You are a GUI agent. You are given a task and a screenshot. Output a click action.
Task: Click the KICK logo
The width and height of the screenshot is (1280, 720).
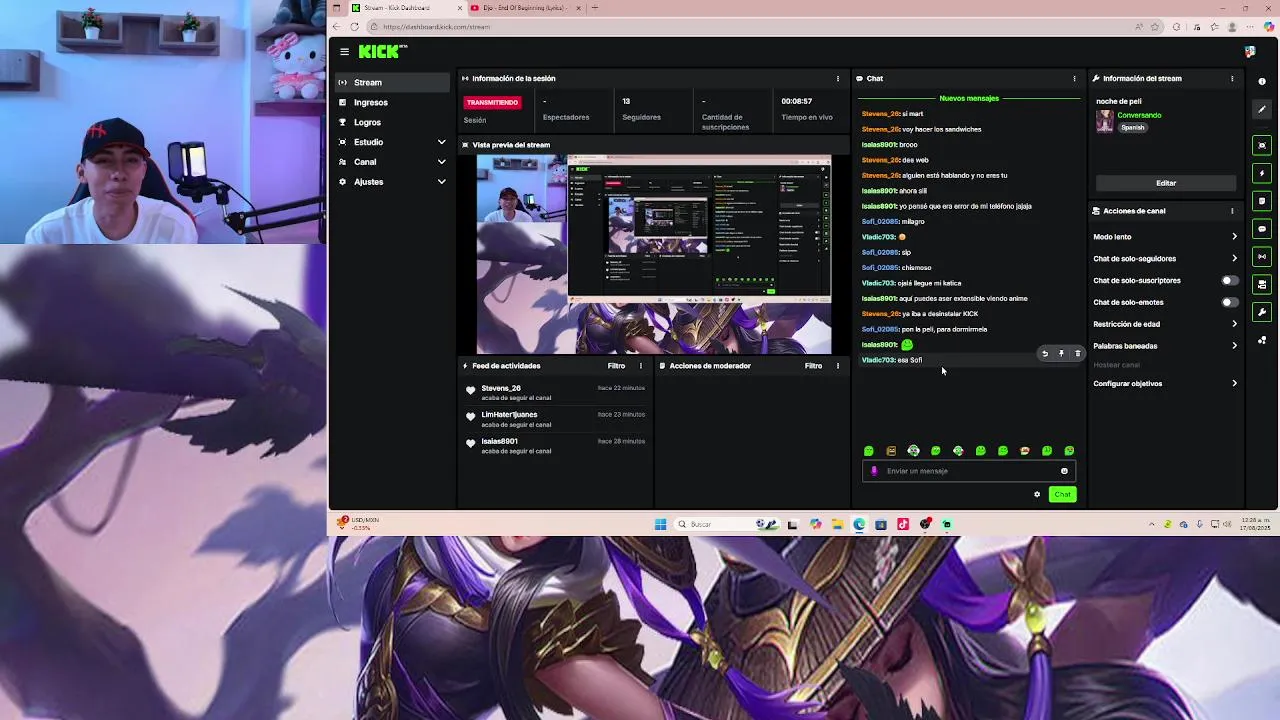[x=382, y=52]
